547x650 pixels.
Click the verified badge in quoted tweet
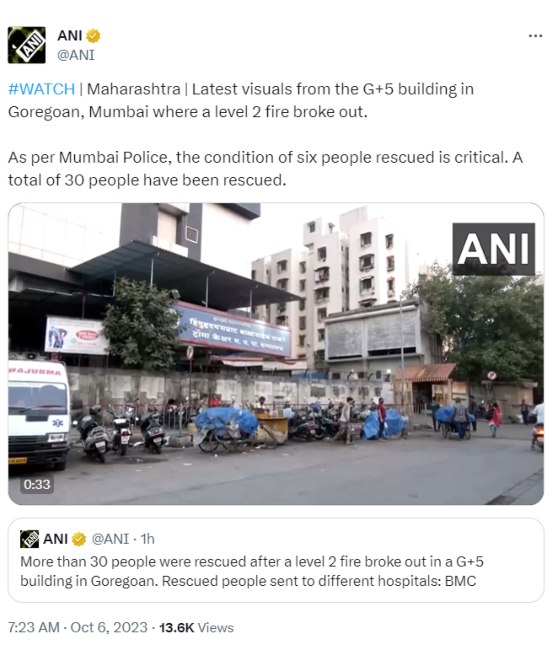click(79, 539)
